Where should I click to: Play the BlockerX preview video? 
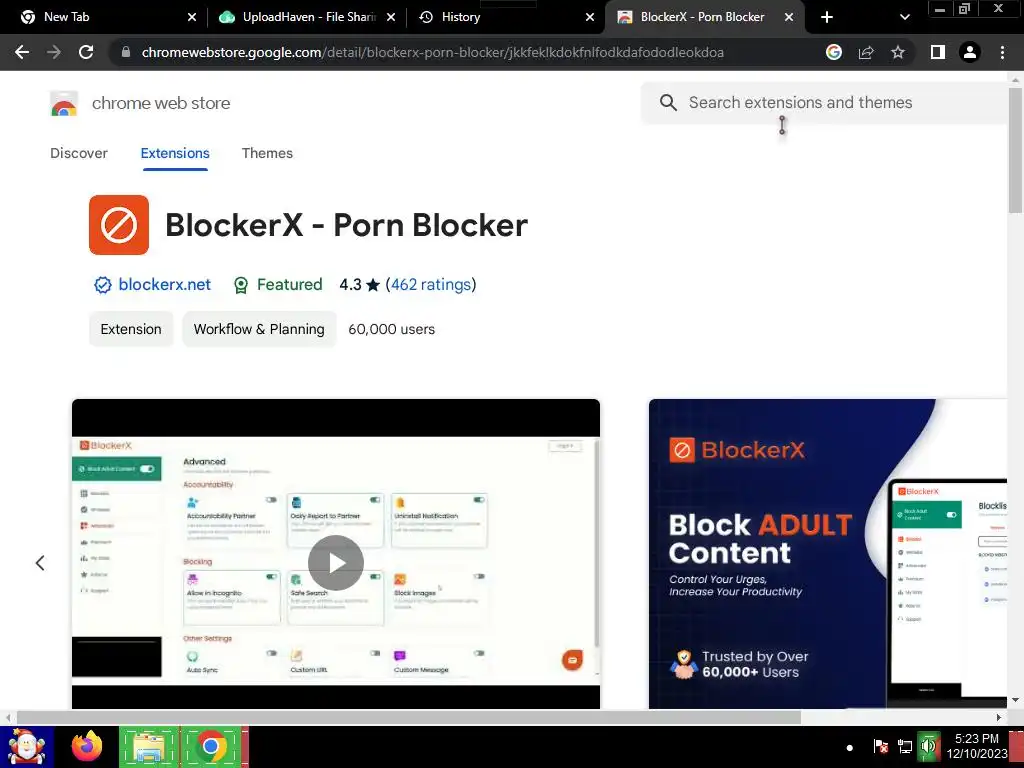(336, 563)
